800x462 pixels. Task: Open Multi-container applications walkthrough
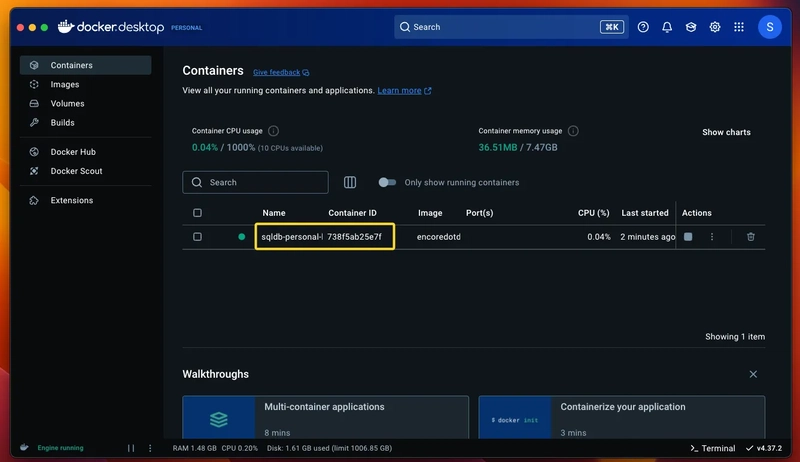coord(326,417)
